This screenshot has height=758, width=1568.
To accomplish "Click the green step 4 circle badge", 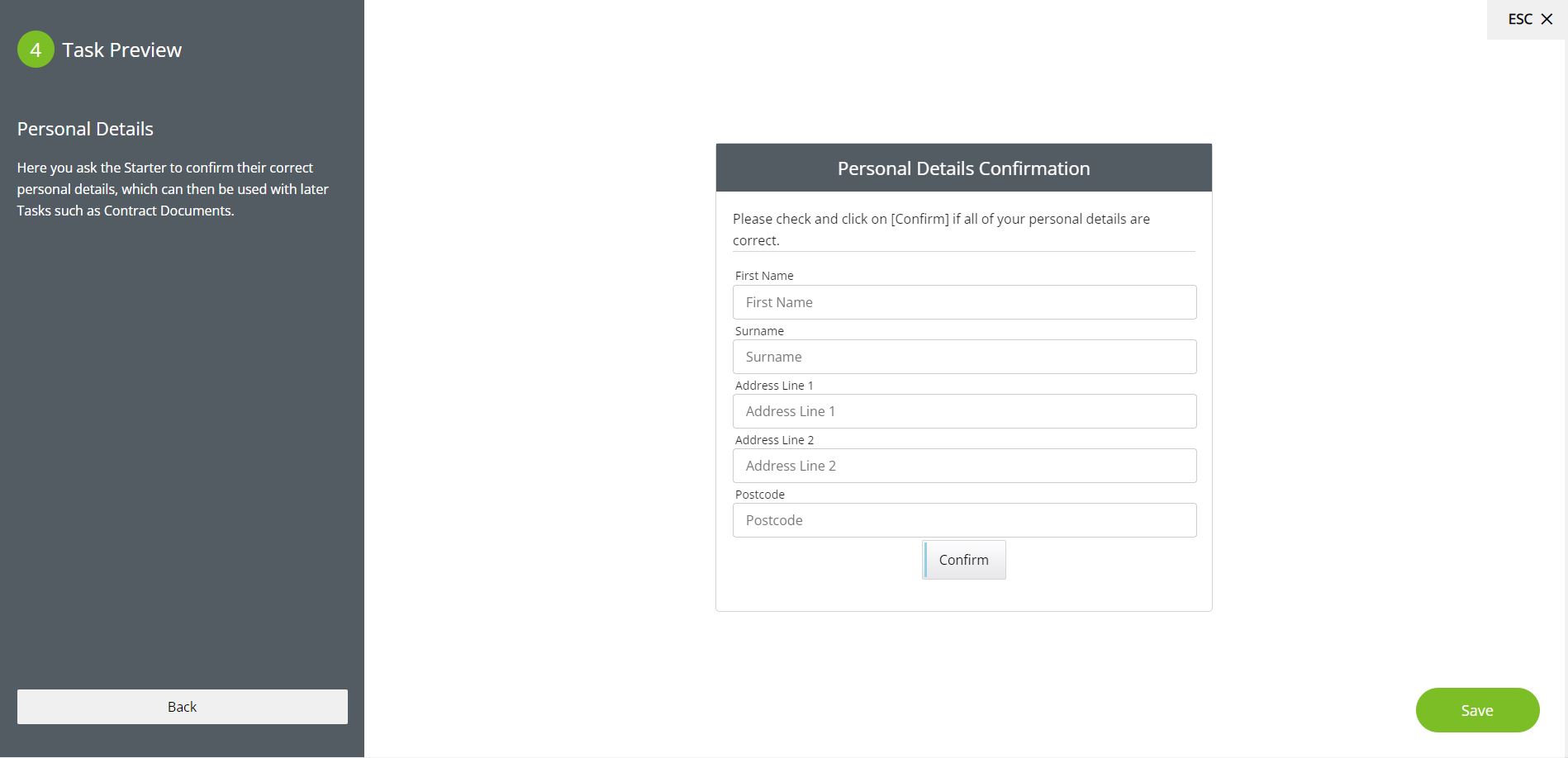I will tap(36, 50).
